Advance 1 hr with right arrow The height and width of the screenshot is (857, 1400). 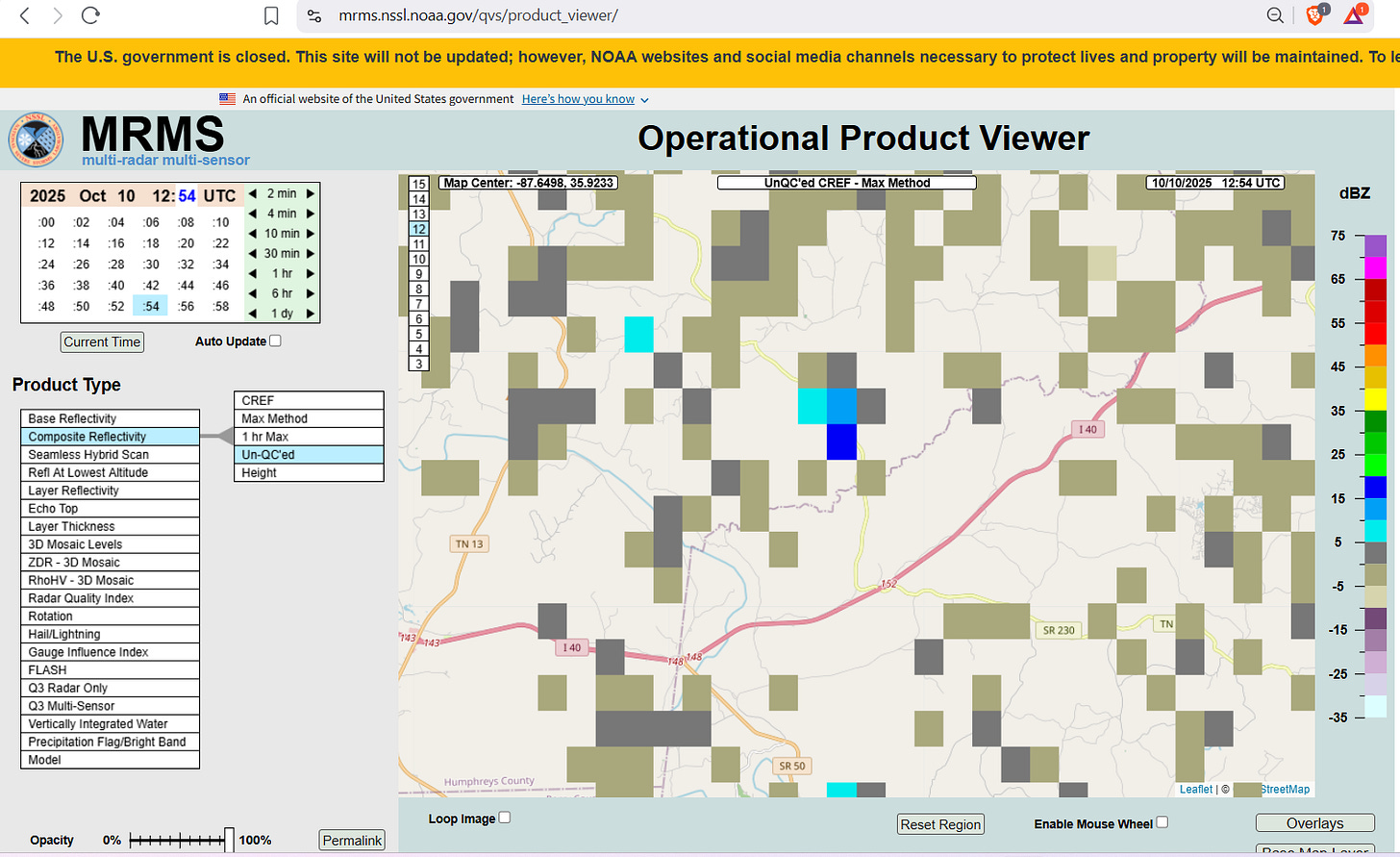[311, 273]
